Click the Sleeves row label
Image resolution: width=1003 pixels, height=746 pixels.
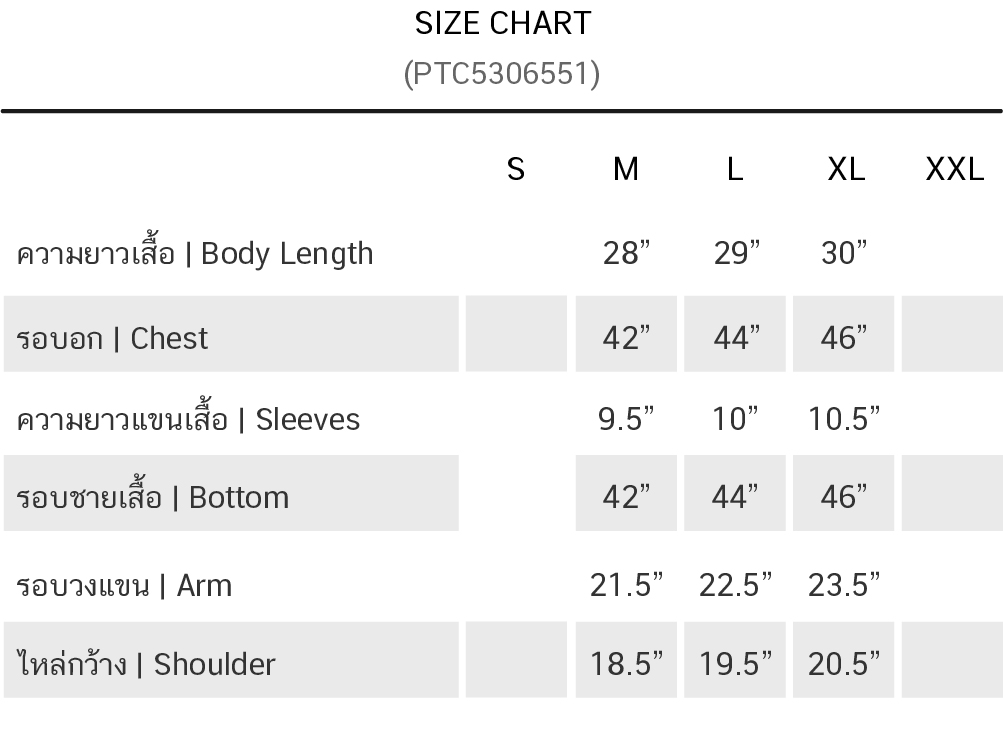pyautogui.click(x=188, y=419)
